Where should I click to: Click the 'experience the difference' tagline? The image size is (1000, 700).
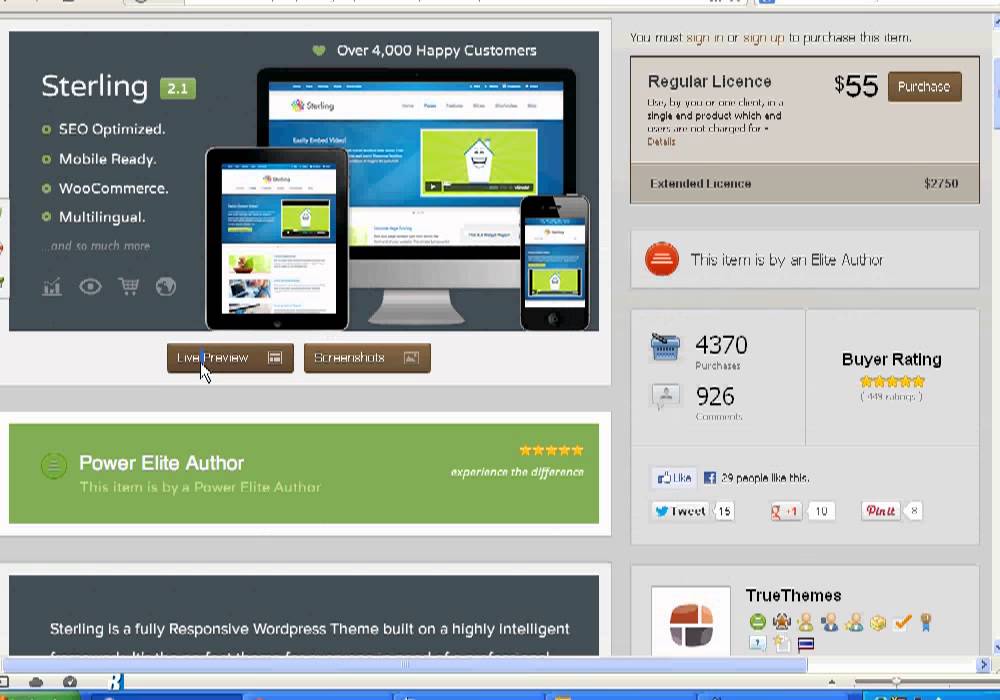(x=517, y=472)
